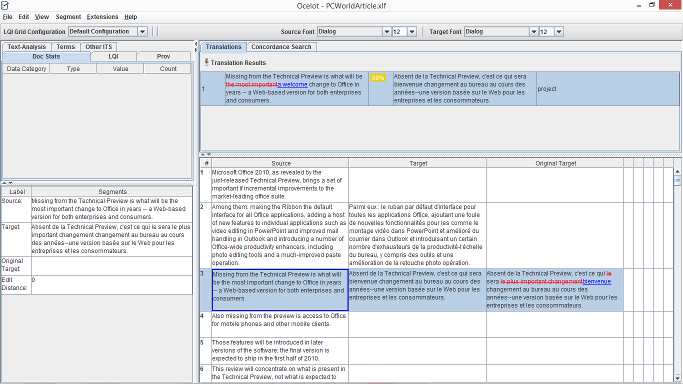Open the File menu
This screenshot has width=683, height=384.
[x=7, y=17]
